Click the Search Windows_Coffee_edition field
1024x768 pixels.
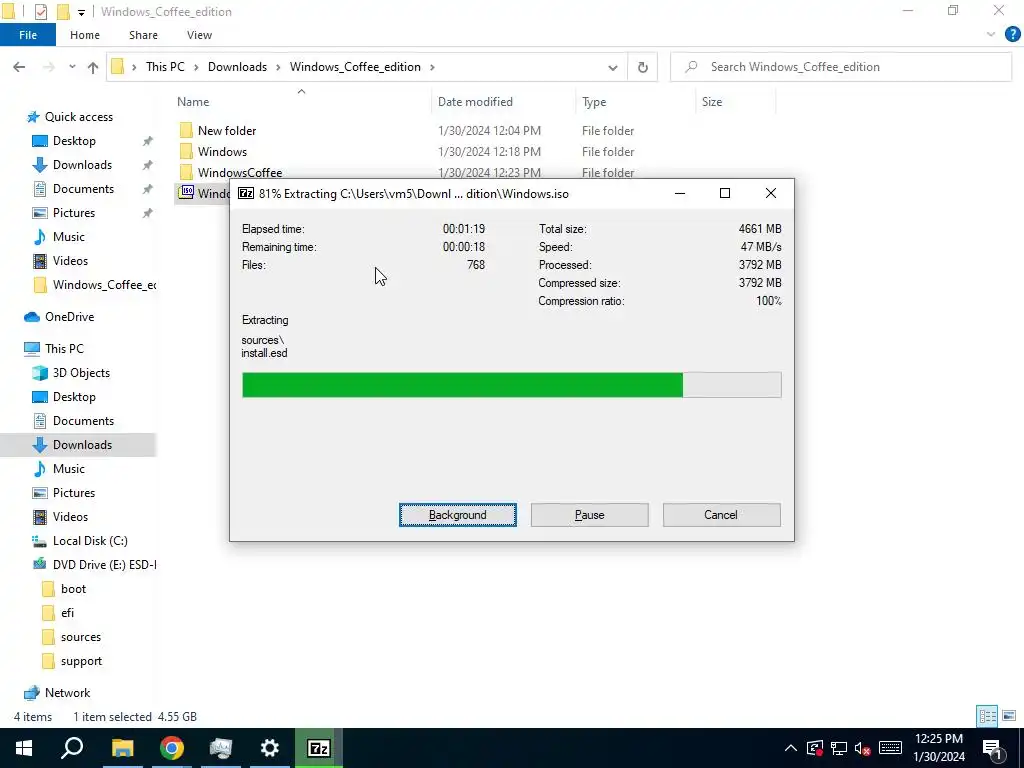click(x=841, y=67)
